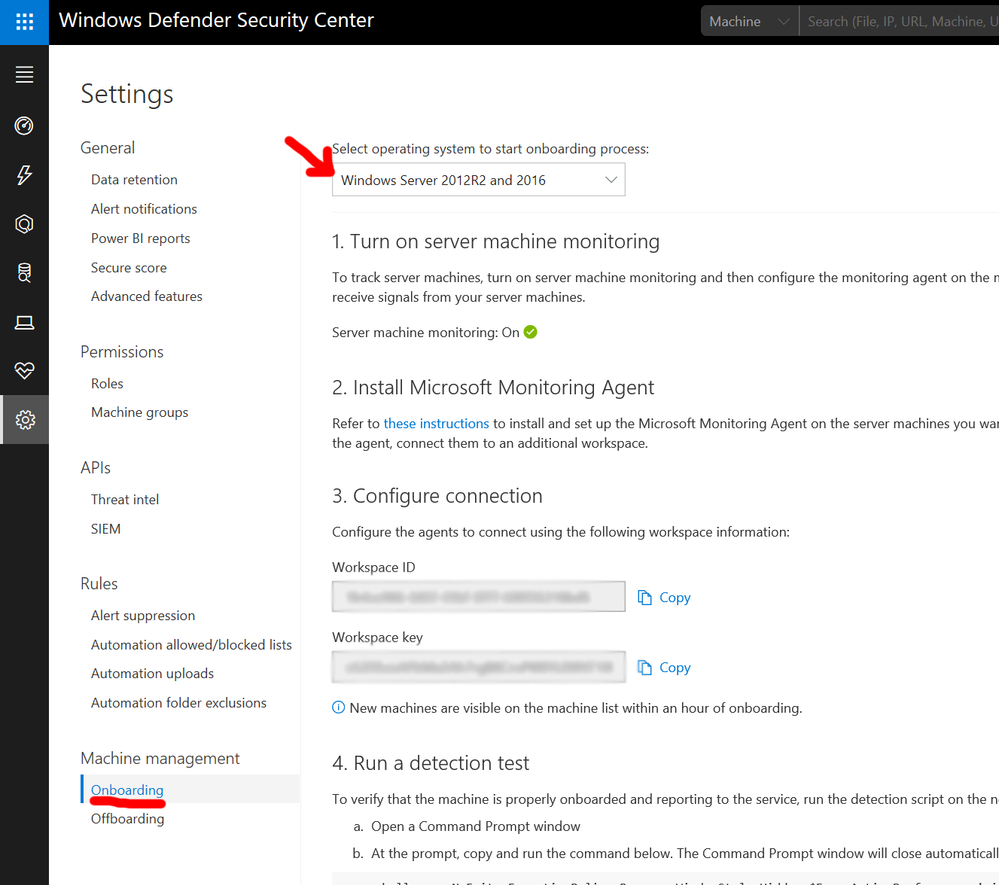Open Alert notifications settings
Screen dimensions: 999x885
point(144,209)
